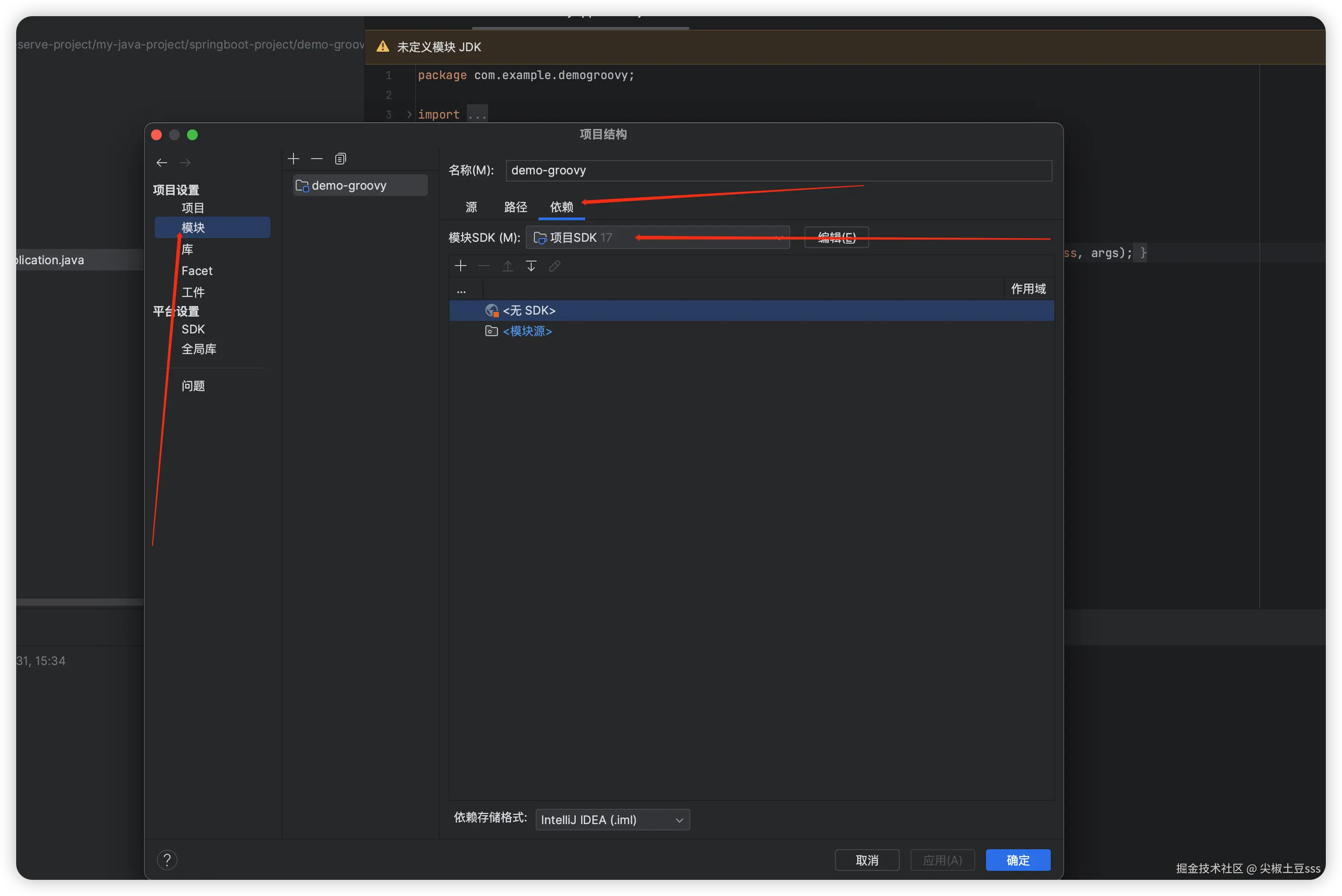1342x896 pixels.
Task: Select SDK under 平台设置
Action: pyautogui.click(x=193, y=329)
